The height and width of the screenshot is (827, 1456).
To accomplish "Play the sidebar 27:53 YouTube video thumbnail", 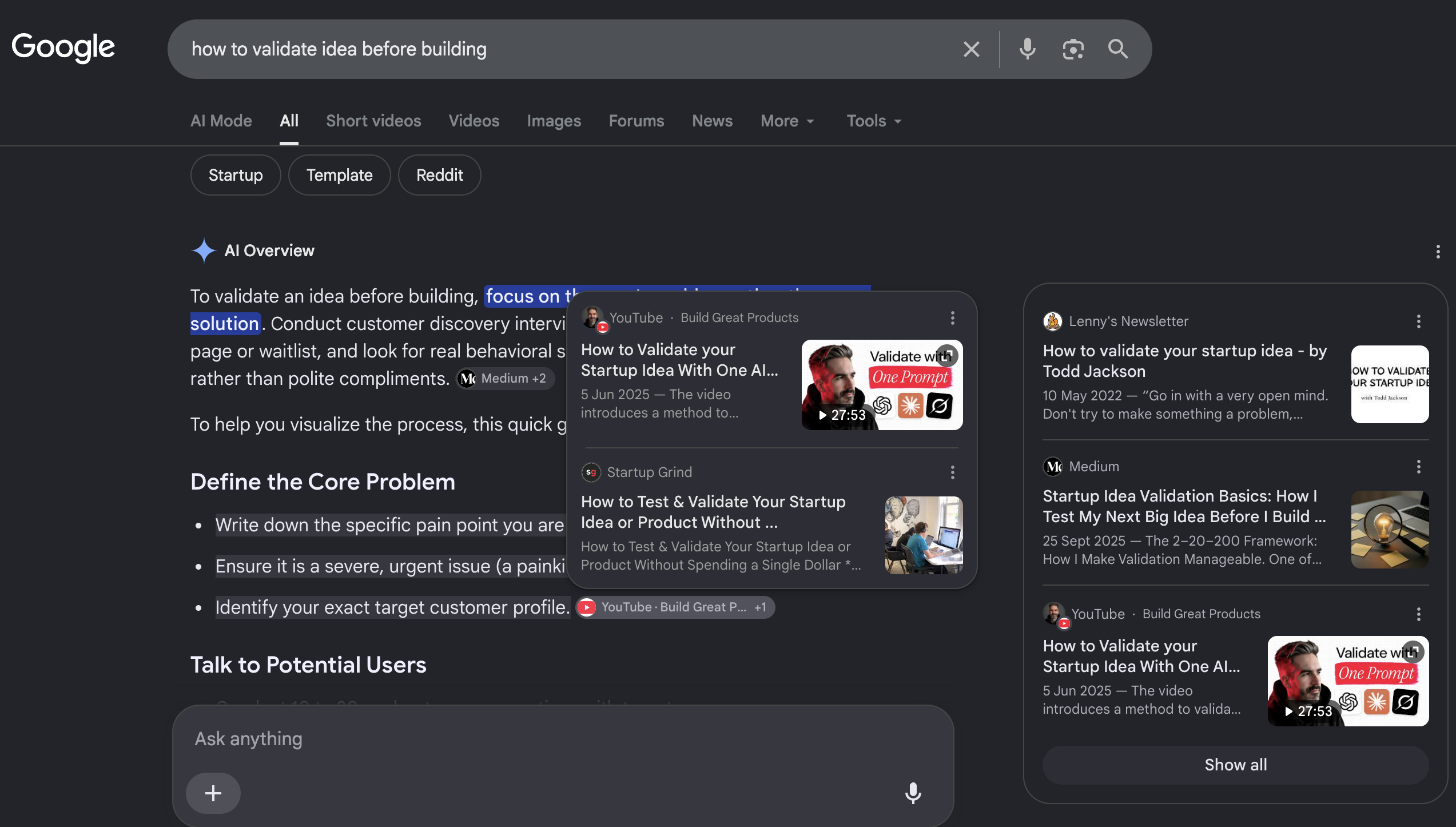I will pos(1348,681).
